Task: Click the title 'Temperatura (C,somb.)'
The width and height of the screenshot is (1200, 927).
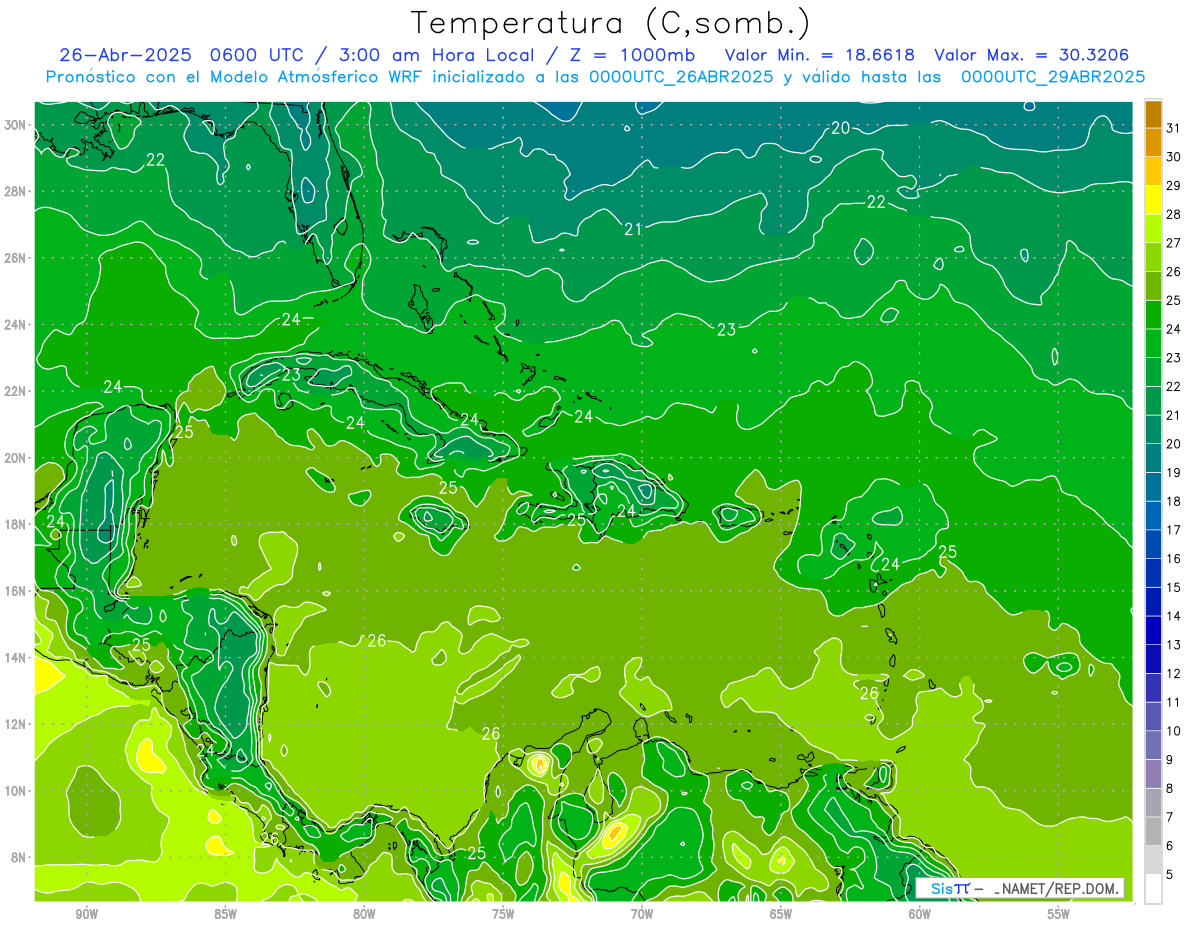Action: click(x=610, y=24)
